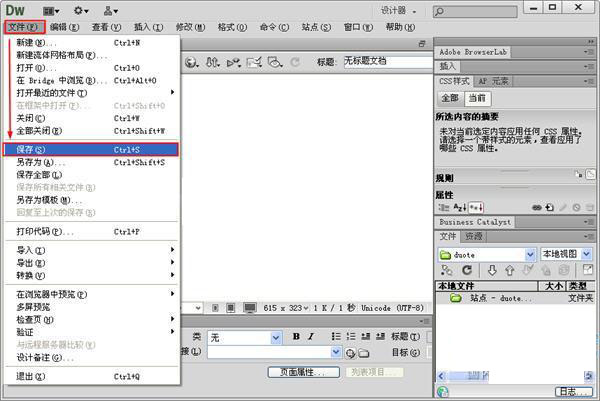Click the Italic formatting icon
600x401 pixels.
[311, 337]
